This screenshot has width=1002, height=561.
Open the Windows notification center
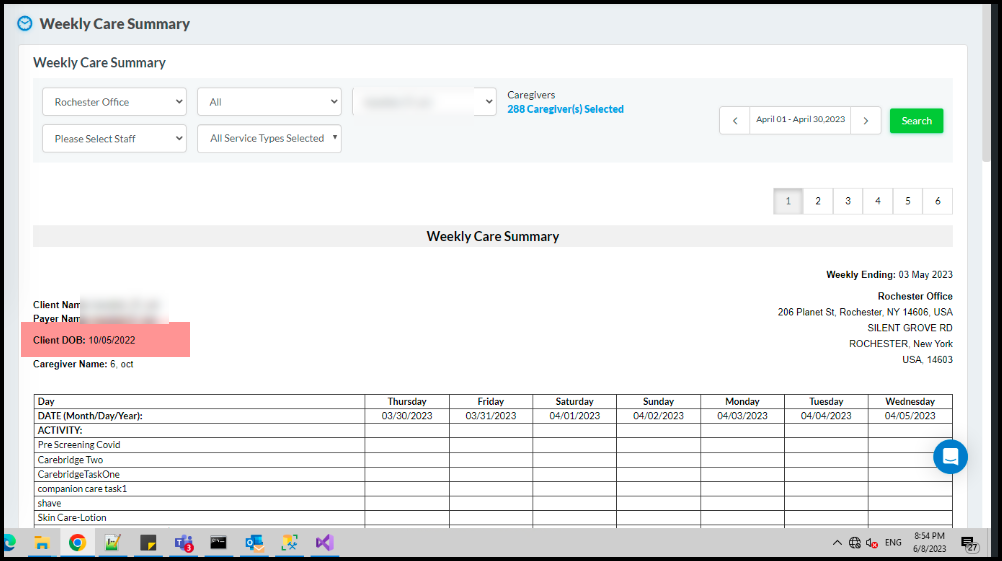click(x=969, y=543)
